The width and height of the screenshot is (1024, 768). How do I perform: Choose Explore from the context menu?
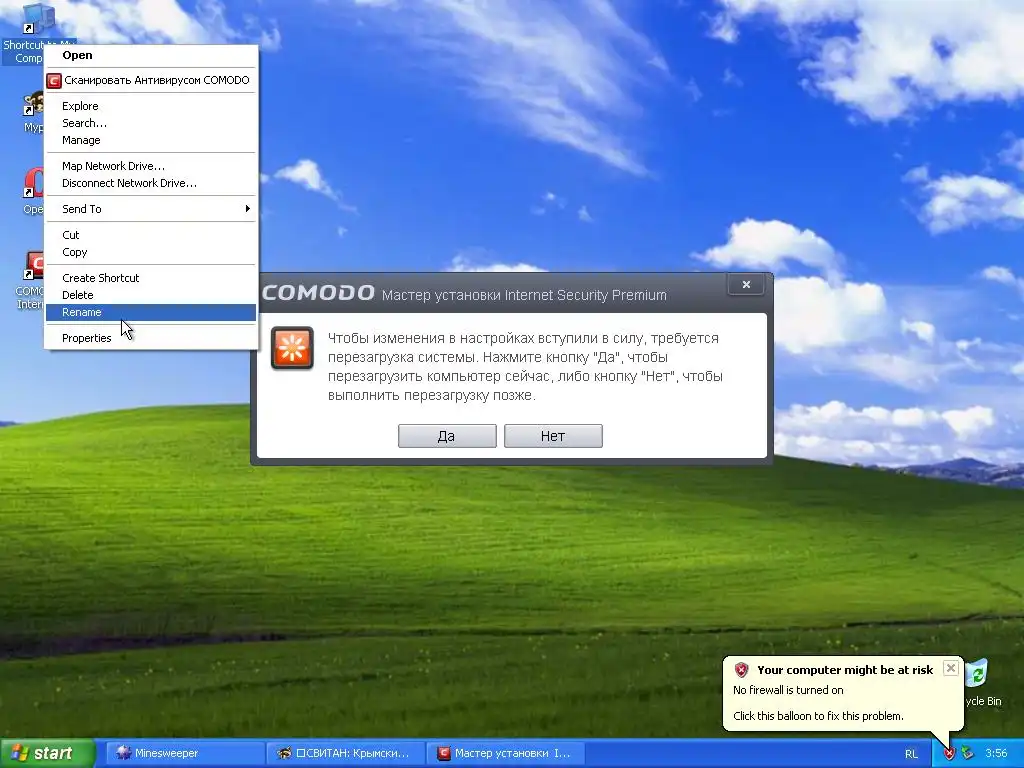click(151, 106)
